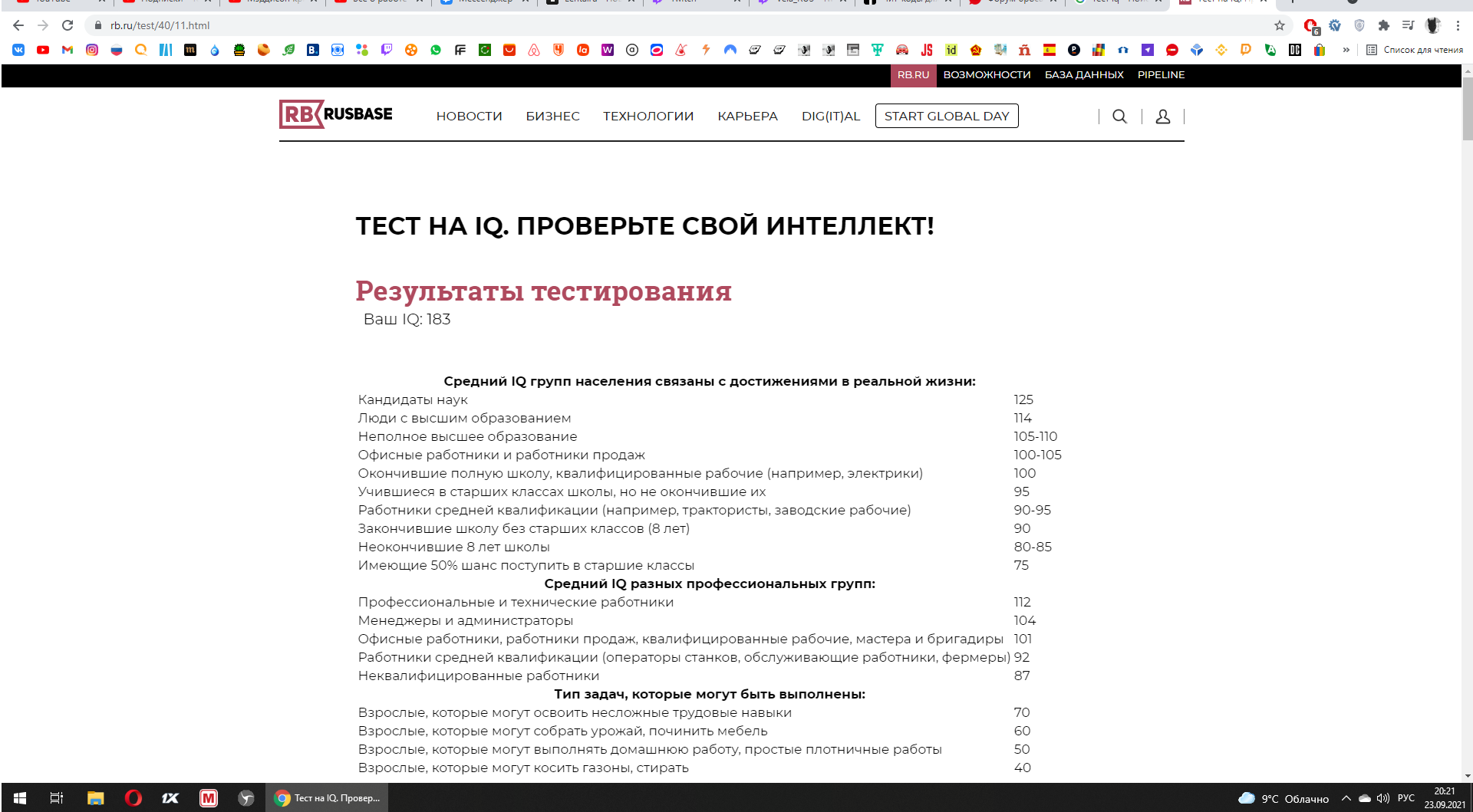
Task: Open the WhatsApp bookmark icon
Action: pos(436,50)
